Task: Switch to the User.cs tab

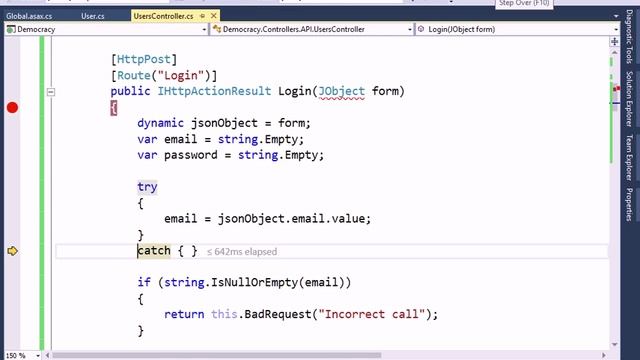Action: (x=93, y=16)
